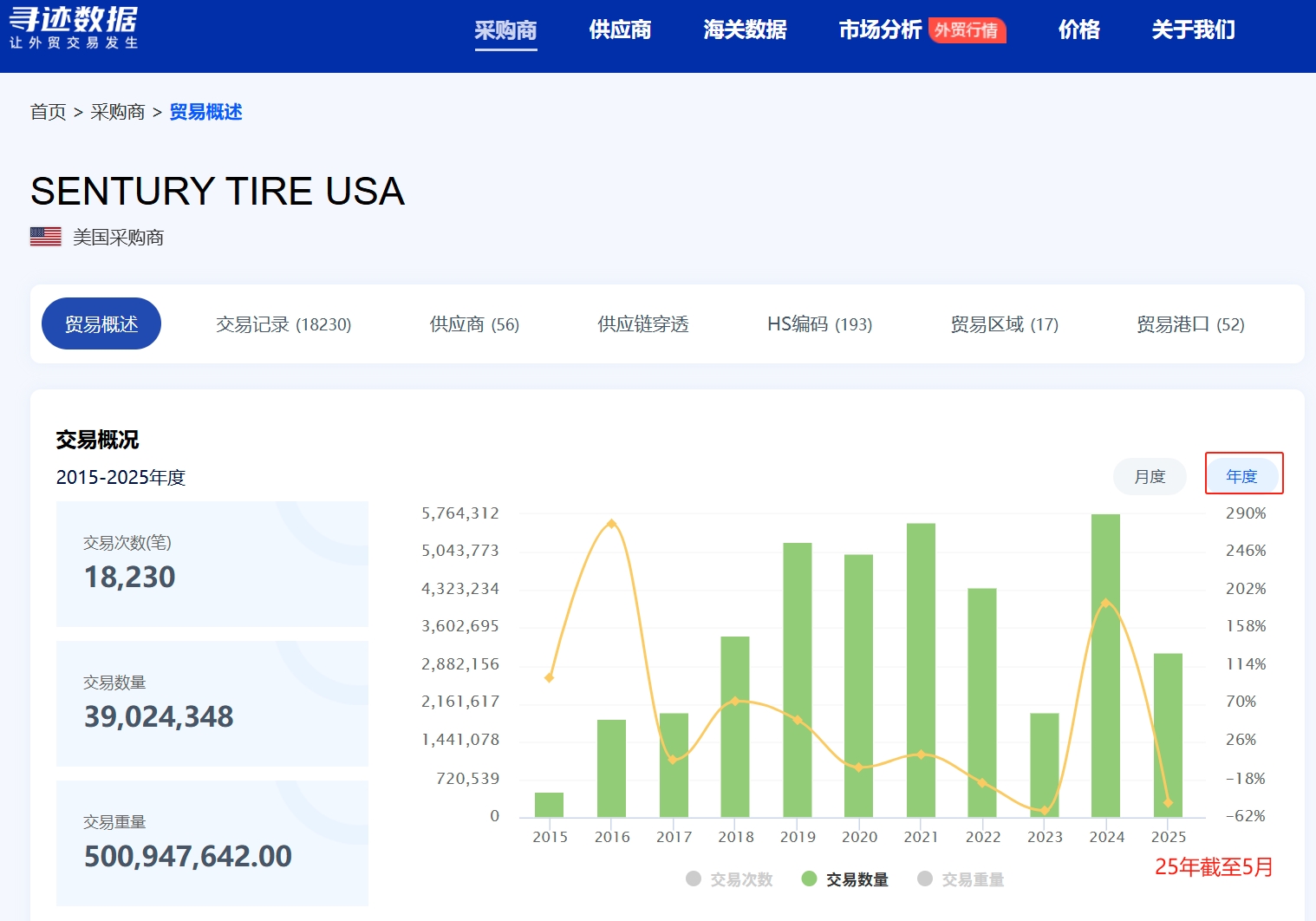Viewport: 1316px width, 921px height.
Task: Click the 交易重量 500,947,642.00 card
Action: [212, 843]
